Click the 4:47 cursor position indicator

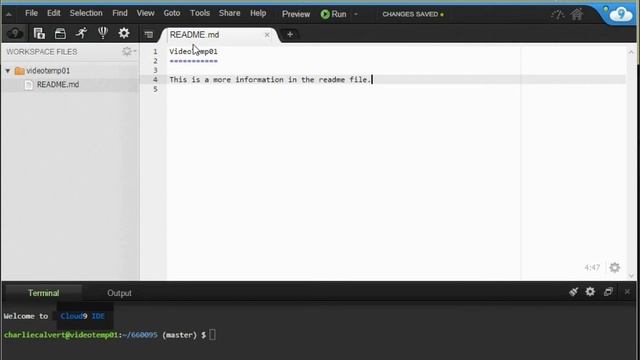coord(592,268)
